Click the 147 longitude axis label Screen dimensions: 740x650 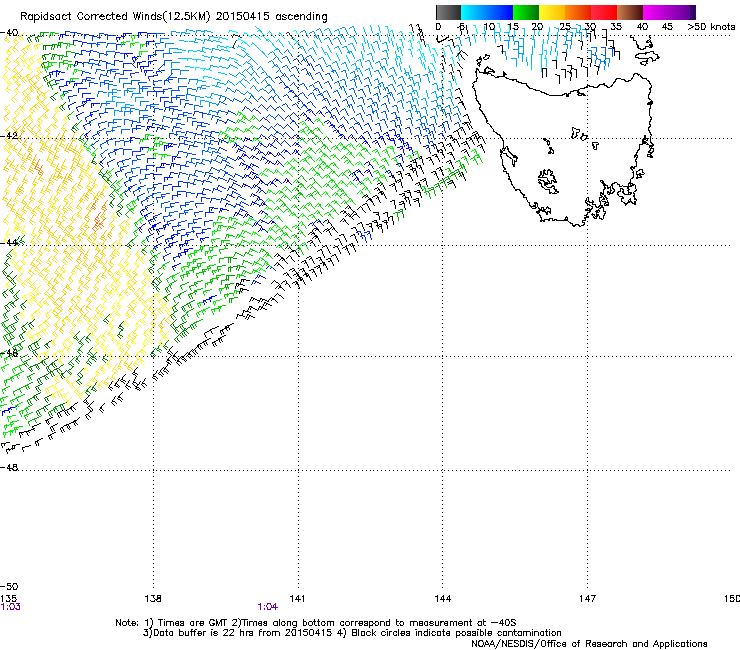point(587,599)
